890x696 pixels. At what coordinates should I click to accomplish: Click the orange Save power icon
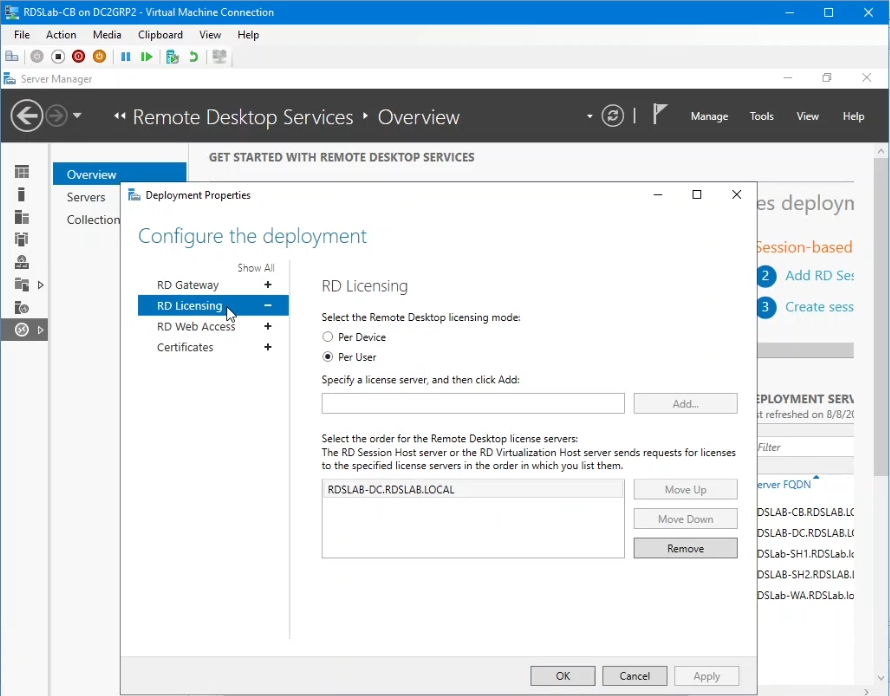[x=99, y=56]
